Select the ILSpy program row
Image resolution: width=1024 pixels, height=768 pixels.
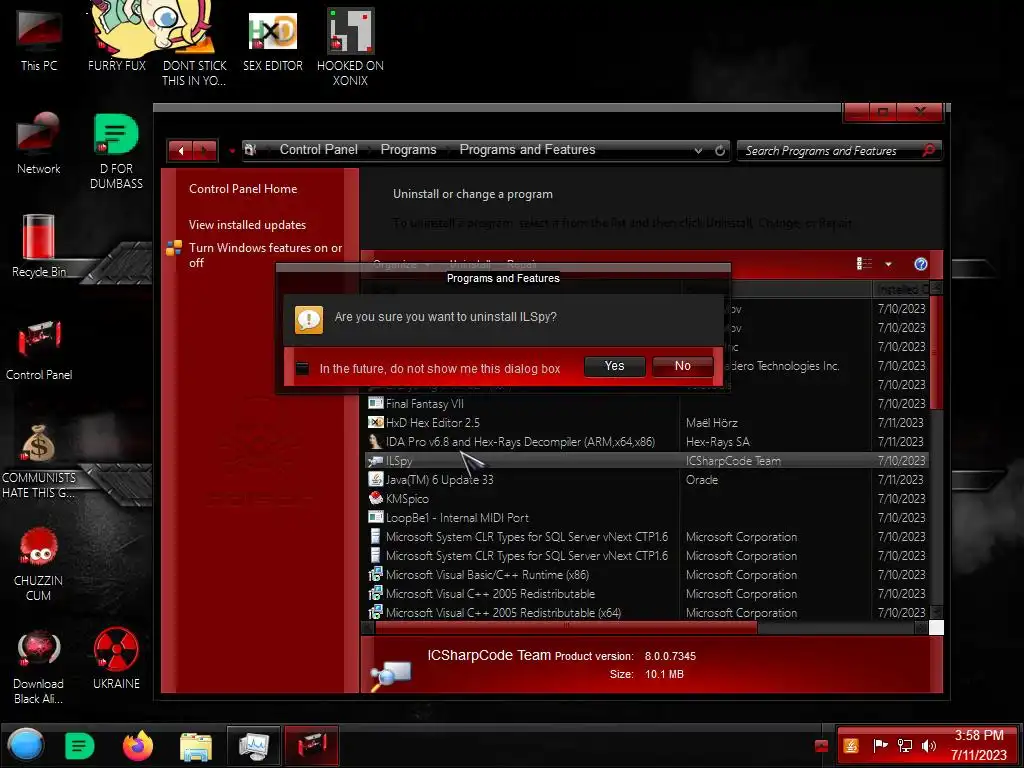(647, 460)
